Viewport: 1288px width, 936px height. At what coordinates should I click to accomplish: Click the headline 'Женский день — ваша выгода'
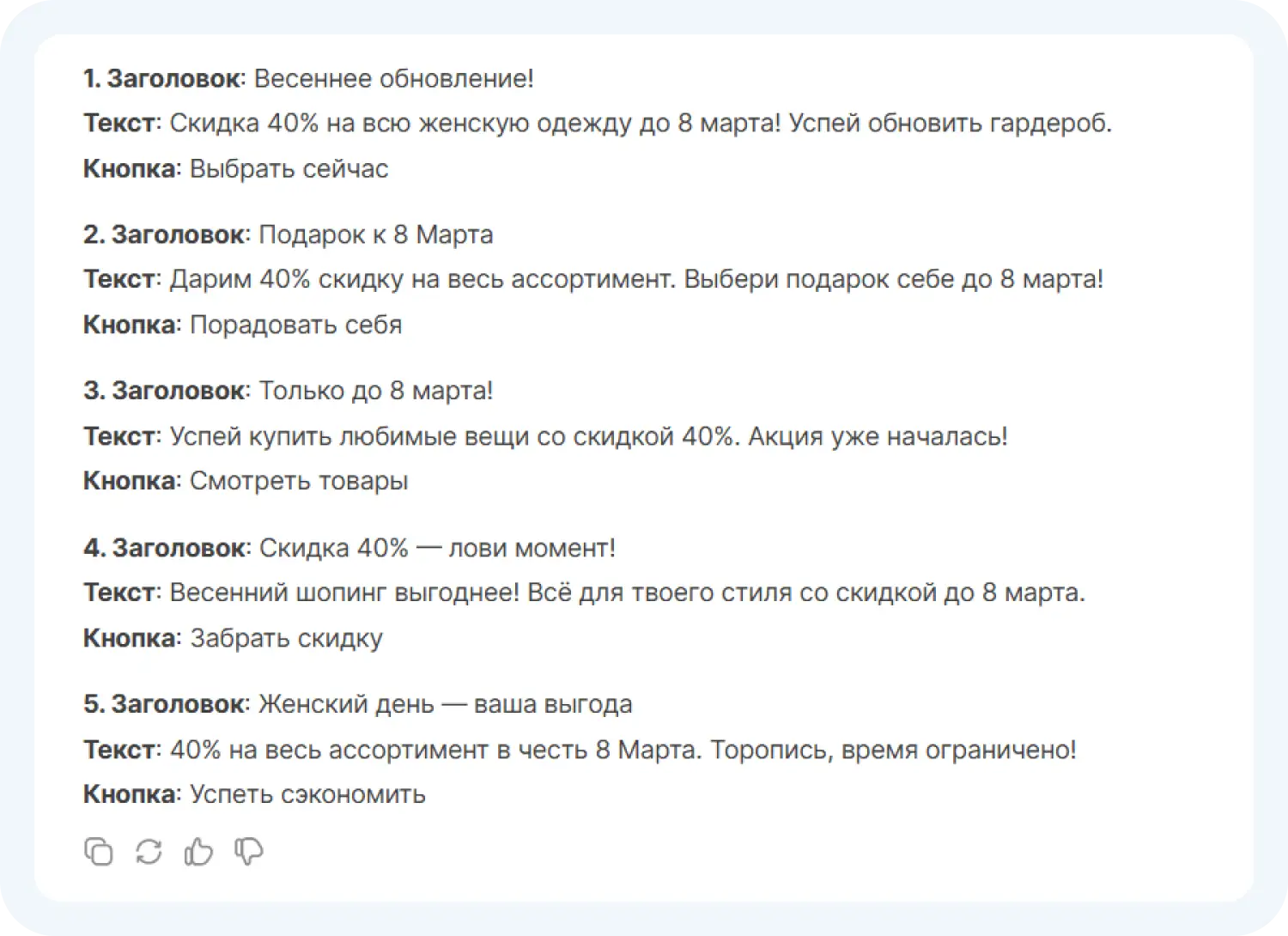point(445,705)
